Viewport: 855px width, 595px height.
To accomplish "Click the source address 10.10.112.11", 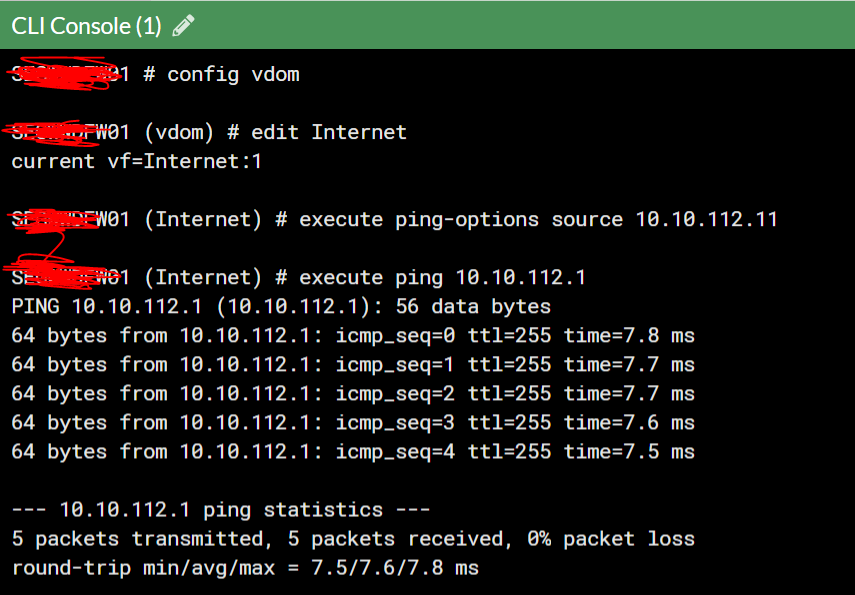I will (706, 219).
